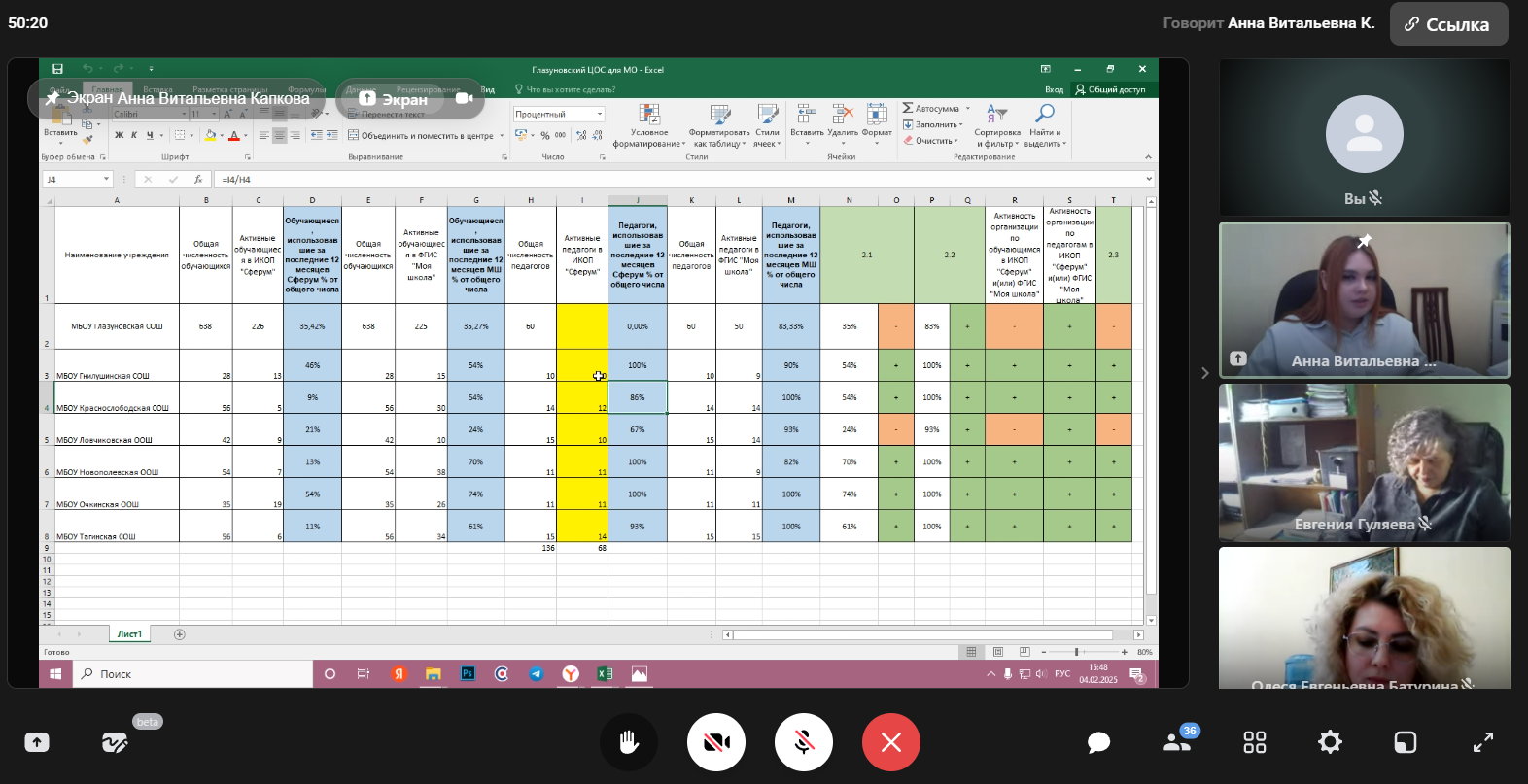
Task: Raise hand in the meeting
Action: click(629, 742)
